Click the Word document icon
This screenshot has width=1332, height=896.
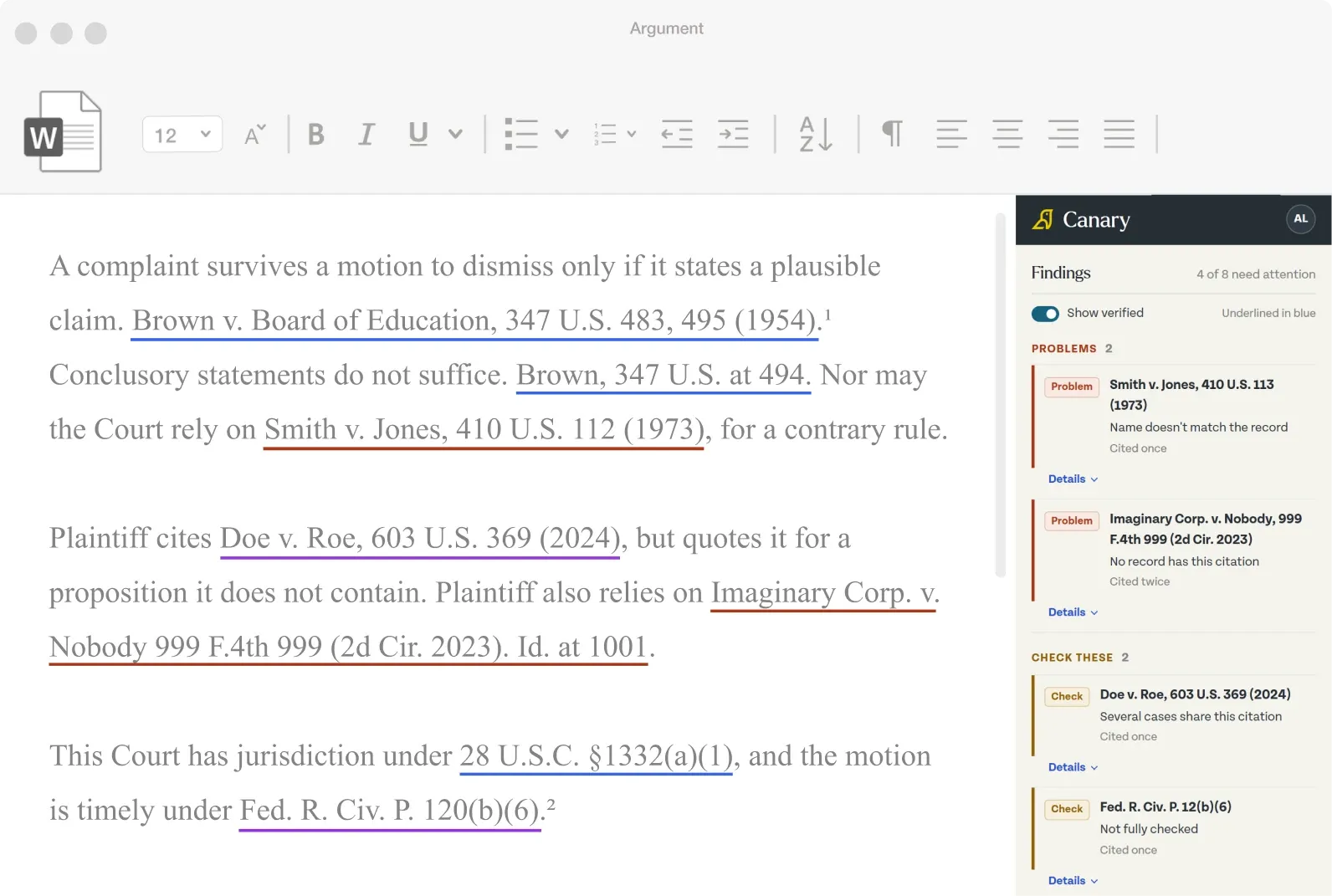[x=64, y=131]
